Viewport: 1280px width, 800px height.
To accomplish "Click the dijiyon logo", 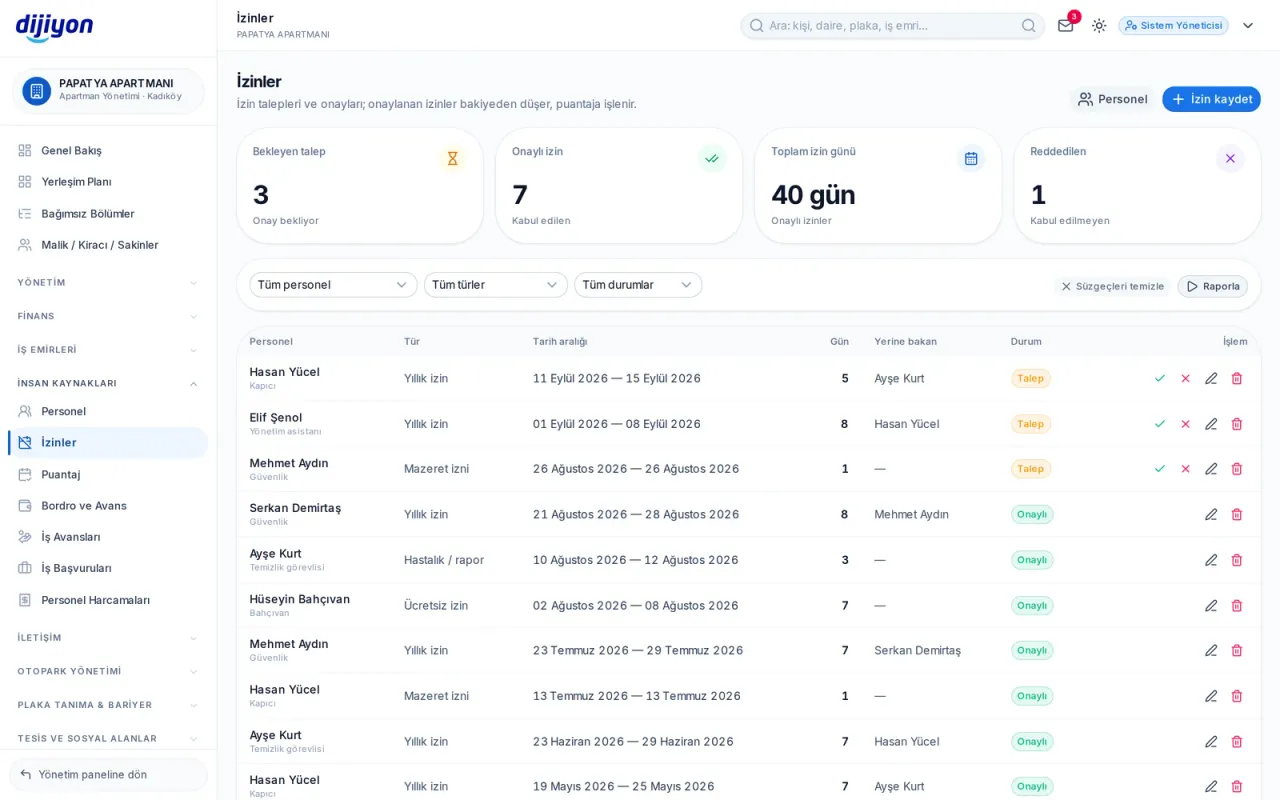I will (54, 27).
